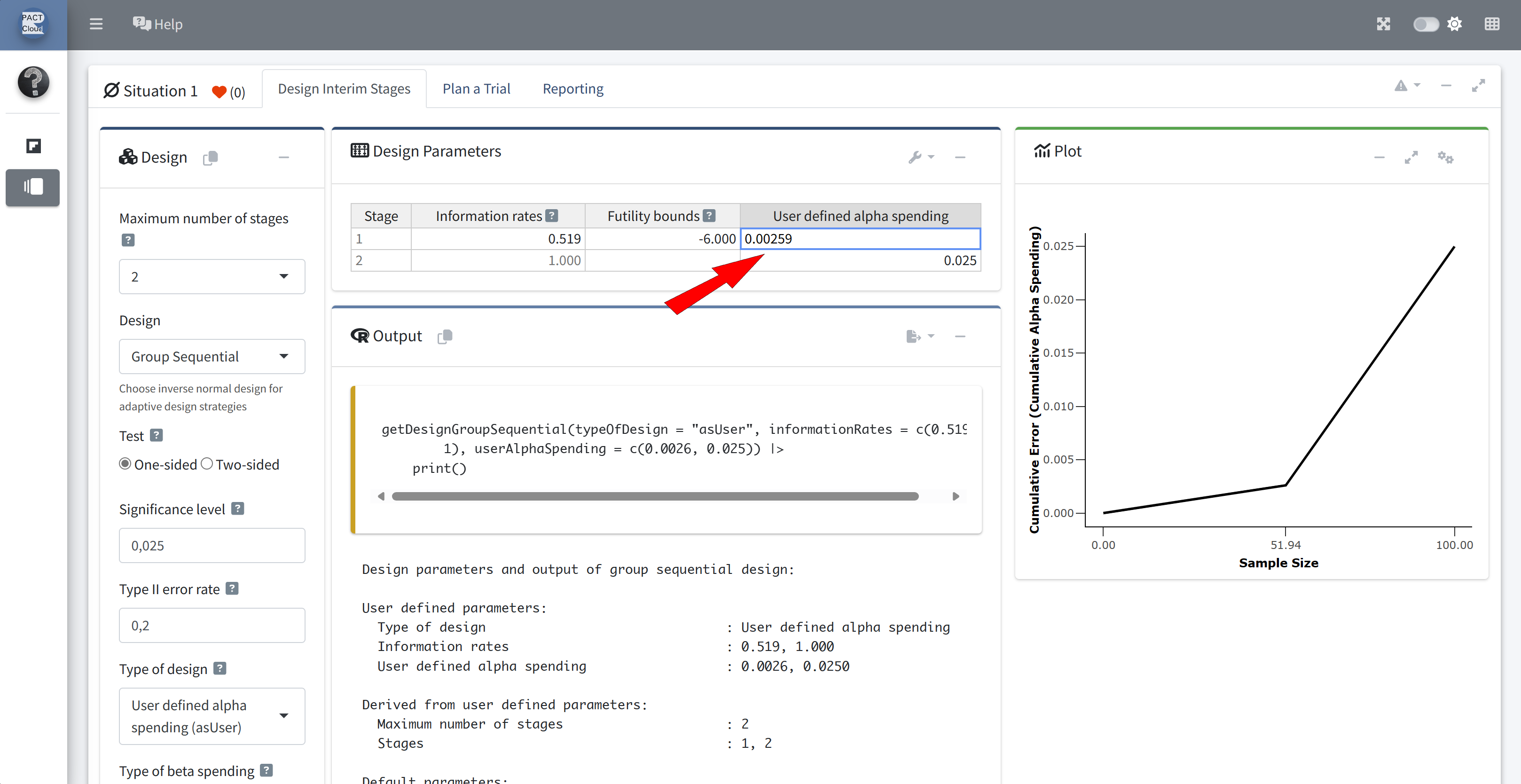This screenshot has height=784, width=1521.
Task: Open the Group Sequential design dropdown
Action: point(212,356)
